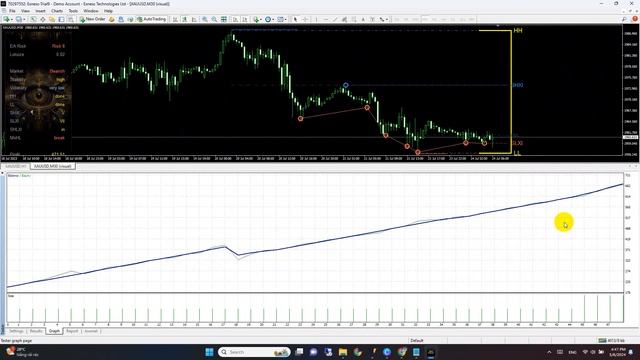Open the Data Window crosshair icon
Image resolution: width=640 pixels, height=360 pixels.
[42, 19]
